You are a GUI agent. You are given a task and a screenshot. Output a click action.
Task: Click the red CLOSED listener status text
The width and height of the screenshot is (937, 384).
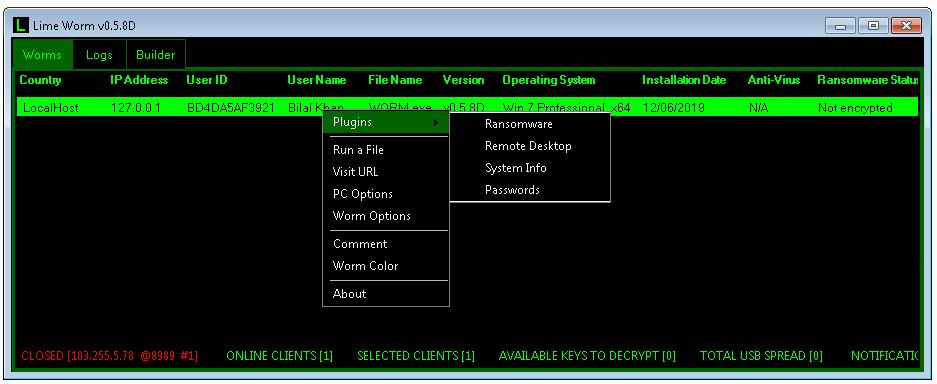pos(109,356)
